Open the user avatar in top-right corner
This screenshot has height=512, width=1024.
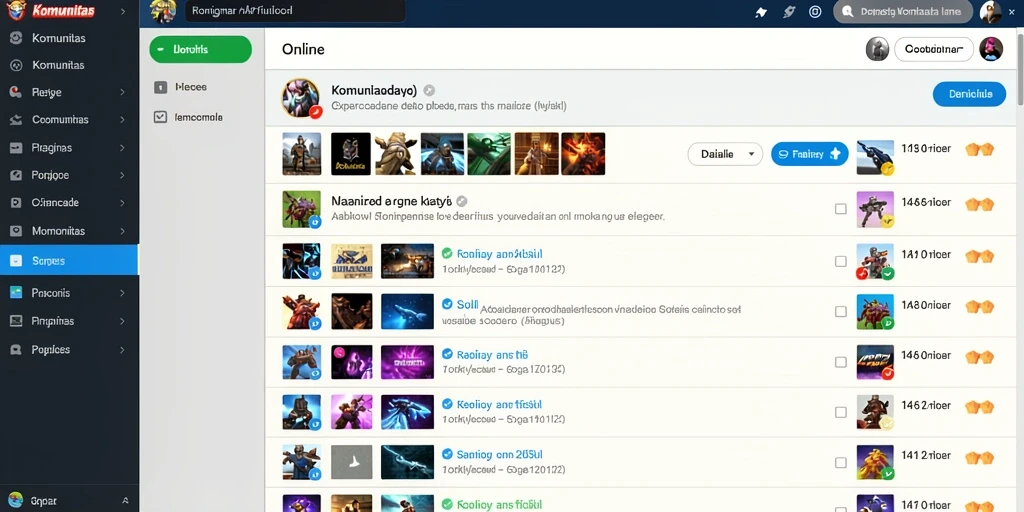pyautogui.click(x=991, y=12)
